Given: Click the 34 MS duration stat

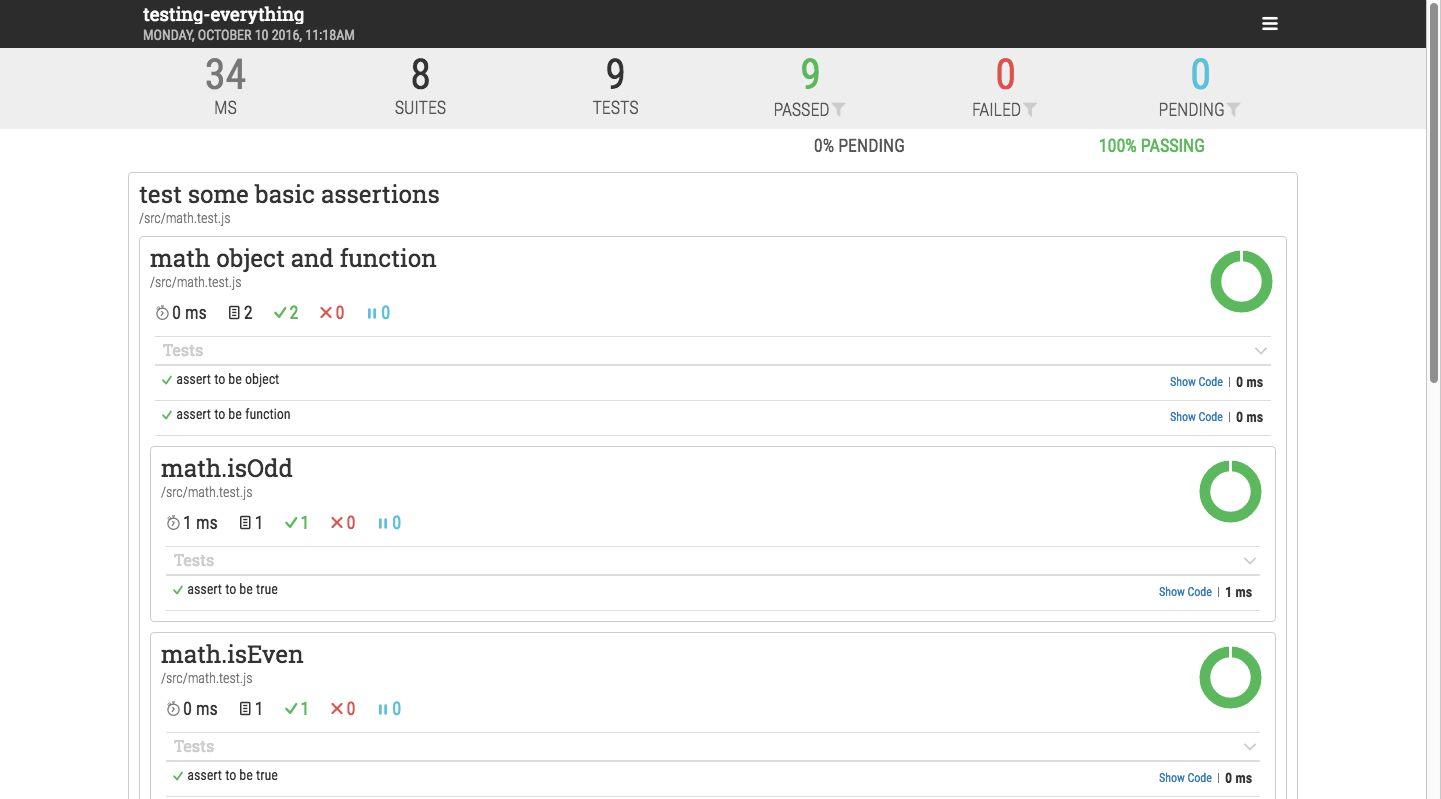Looking at the screenshot, I should tap(226, 86).
